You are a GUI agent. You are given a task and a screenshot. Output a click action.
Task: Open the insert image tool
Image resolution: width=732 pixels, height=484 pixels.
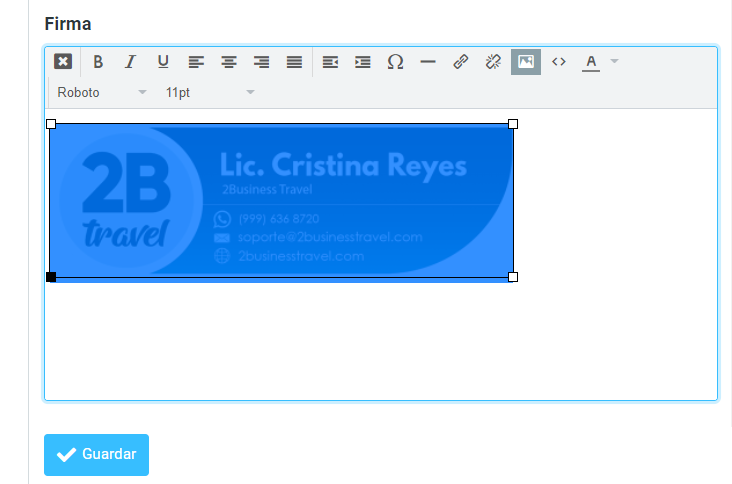(526, 62)
